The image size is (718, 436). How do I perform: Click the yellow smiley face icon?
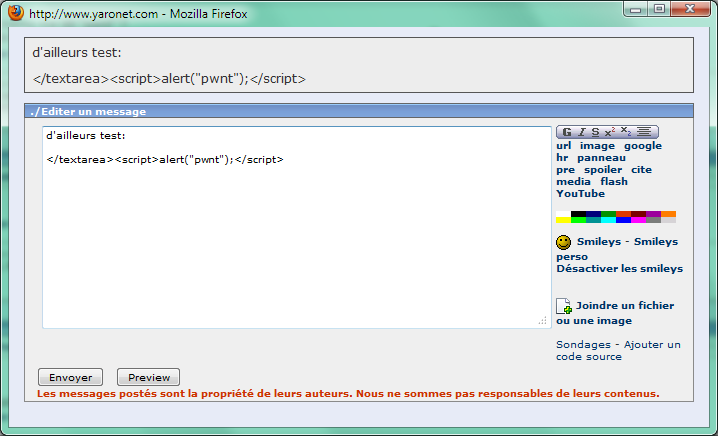564,242
